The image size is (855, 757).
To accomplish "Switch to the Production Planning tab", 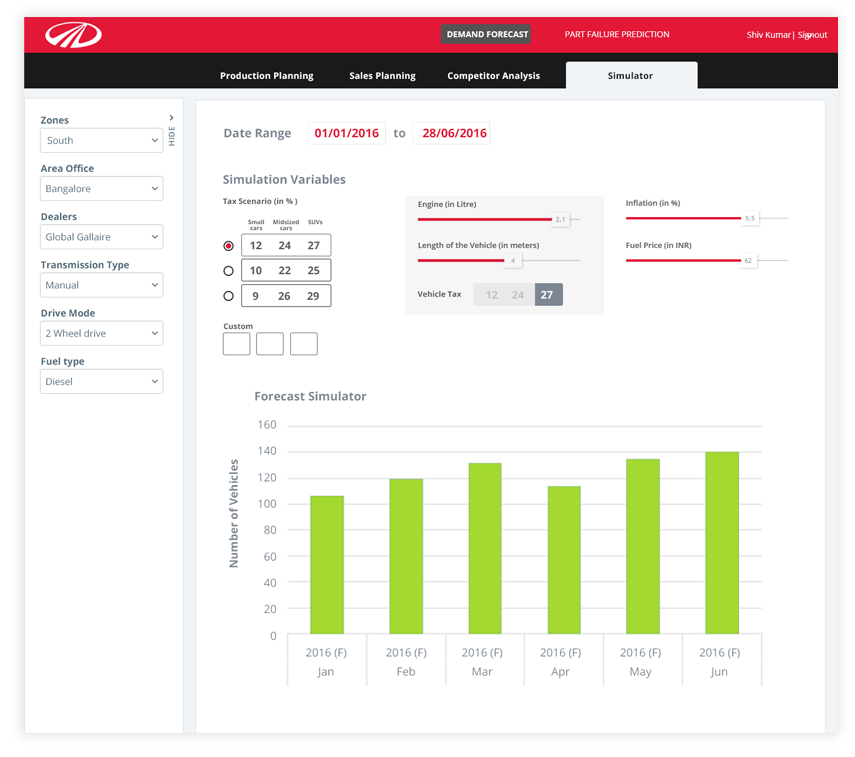I will click(266, 76).
